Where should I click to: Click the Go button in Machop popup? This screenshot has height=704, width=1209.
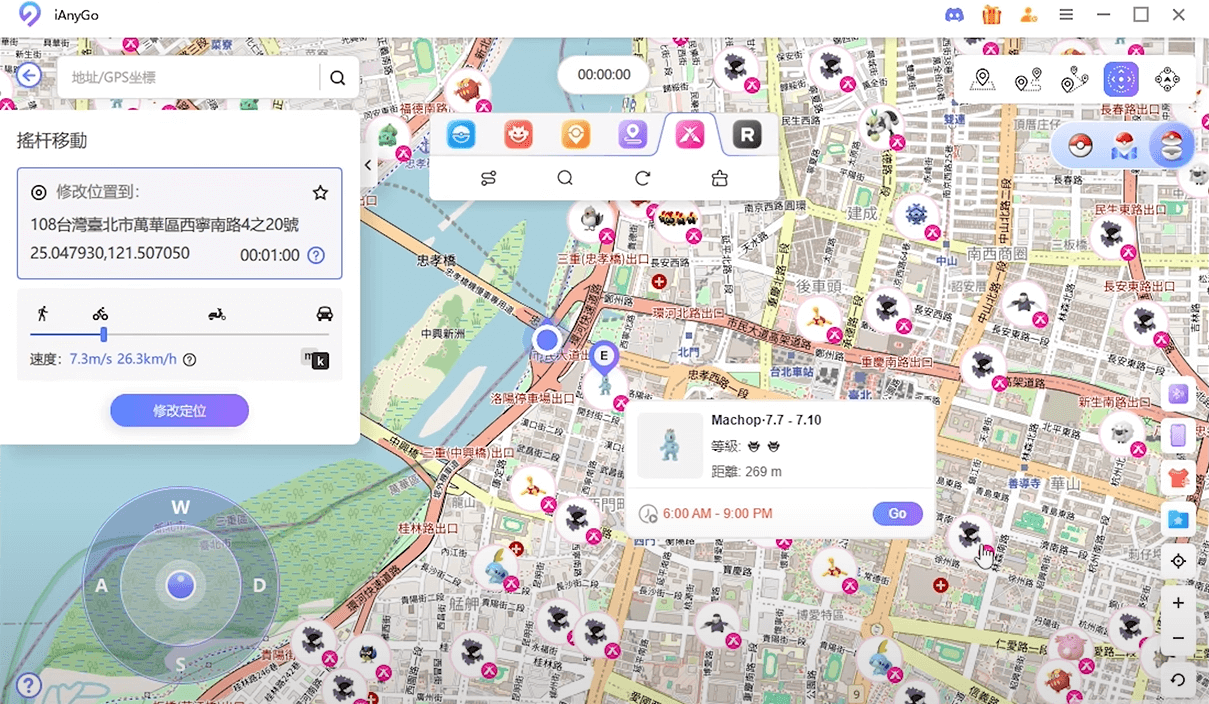click(x=897, y=514)
